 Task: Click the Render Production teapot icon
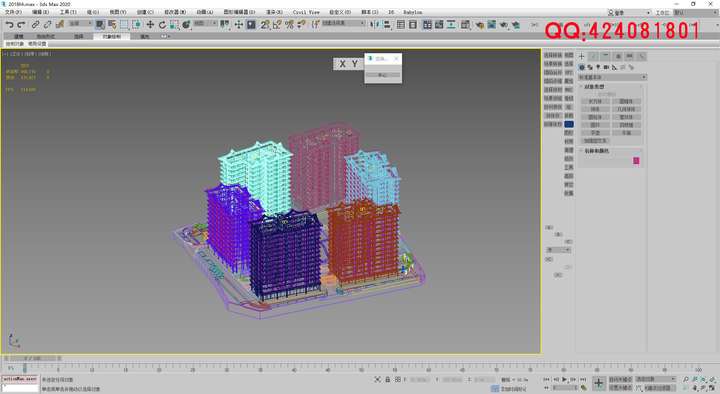(x=504, y=24)
